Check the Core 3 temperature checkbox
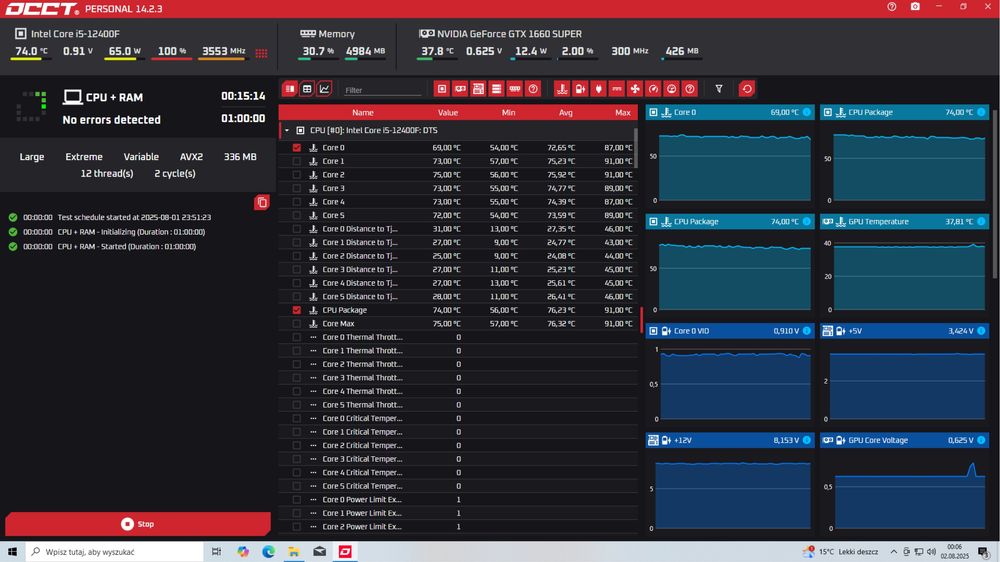 point(297,188)
